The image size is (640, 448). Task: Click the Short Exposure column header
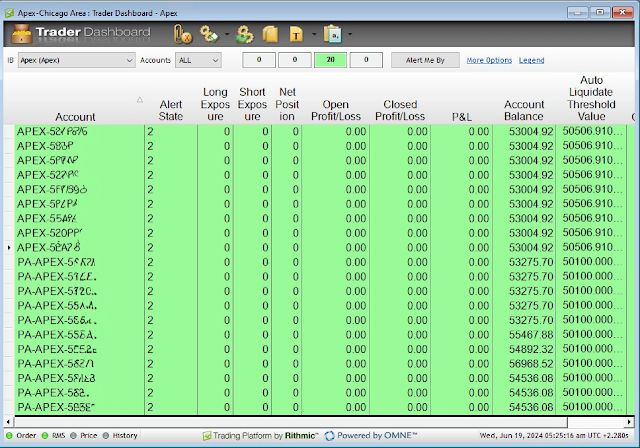coord(252,104)
